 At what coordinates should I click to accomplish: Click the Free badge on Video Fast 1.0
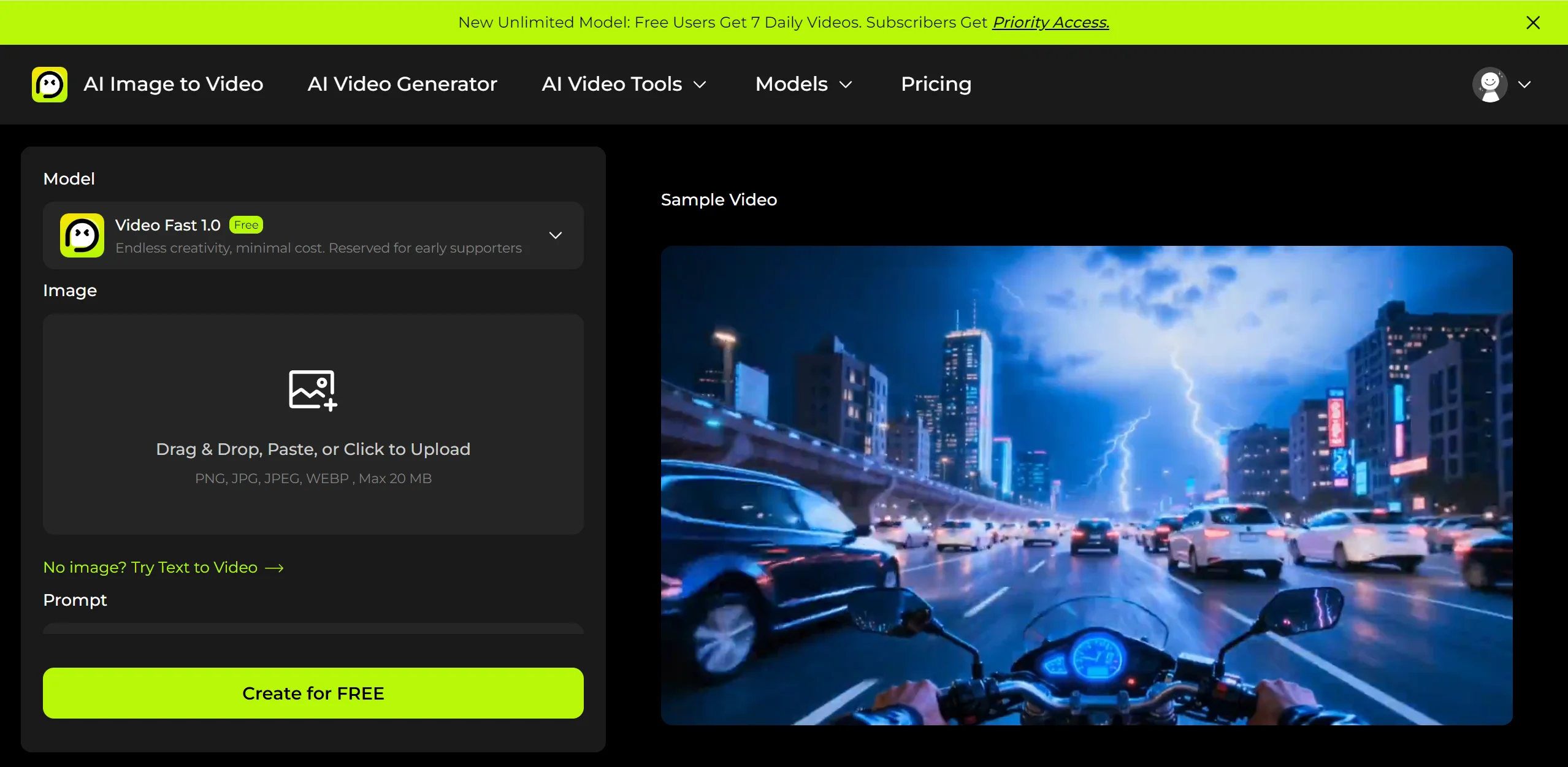246,225
